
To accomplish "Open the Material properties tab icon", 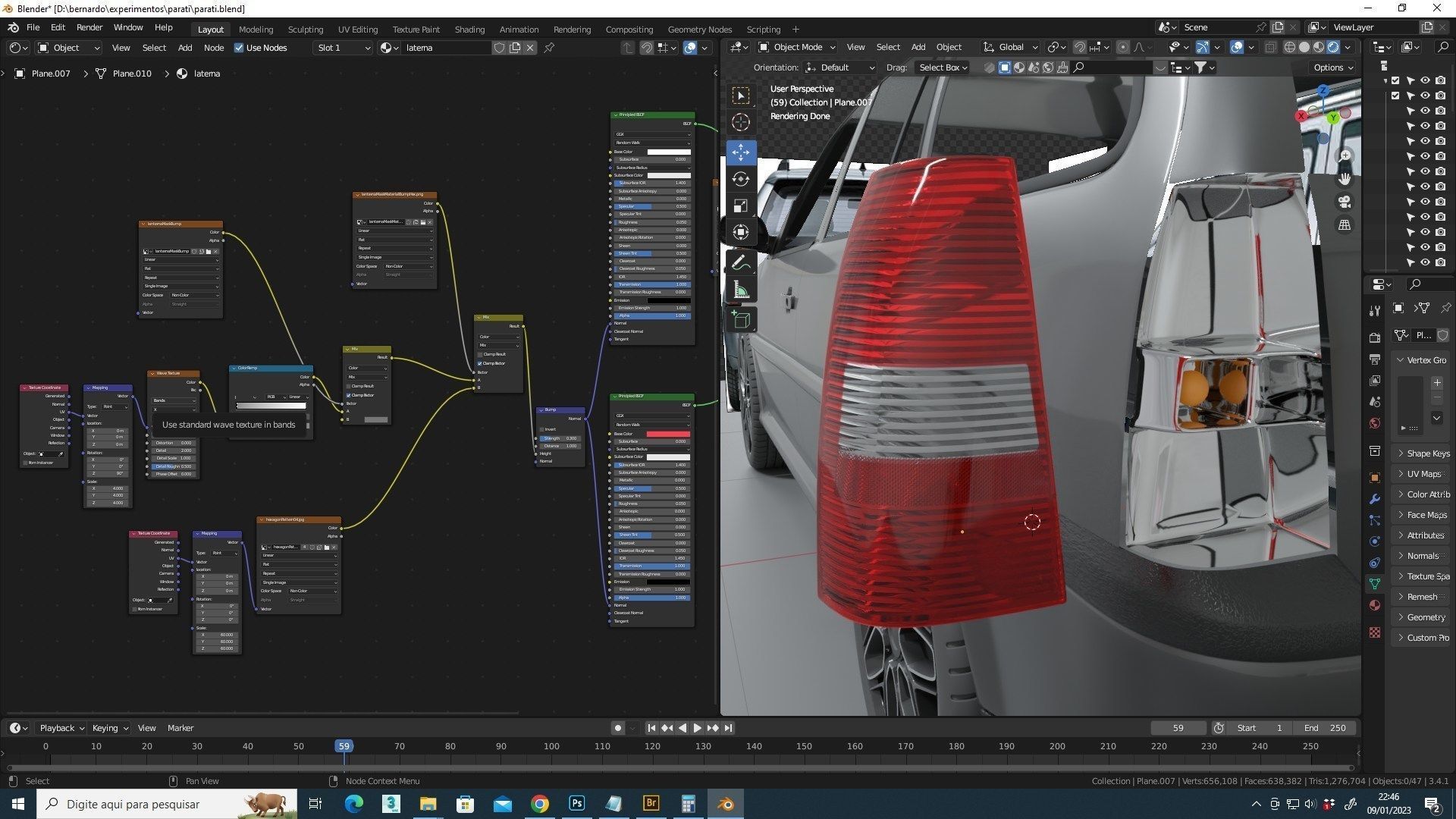I will 1374,605.
